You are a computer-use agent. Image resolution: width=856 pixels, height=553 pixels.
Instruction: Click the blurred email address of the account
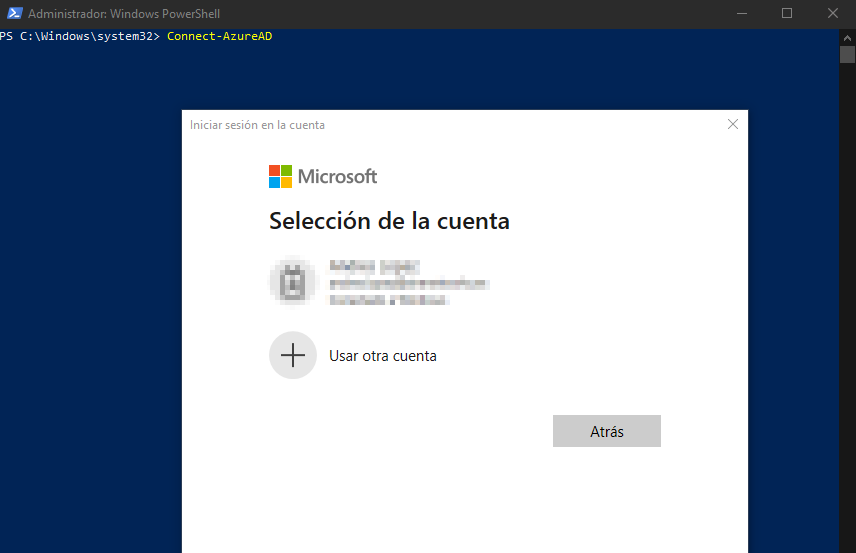tap(407, 283)
